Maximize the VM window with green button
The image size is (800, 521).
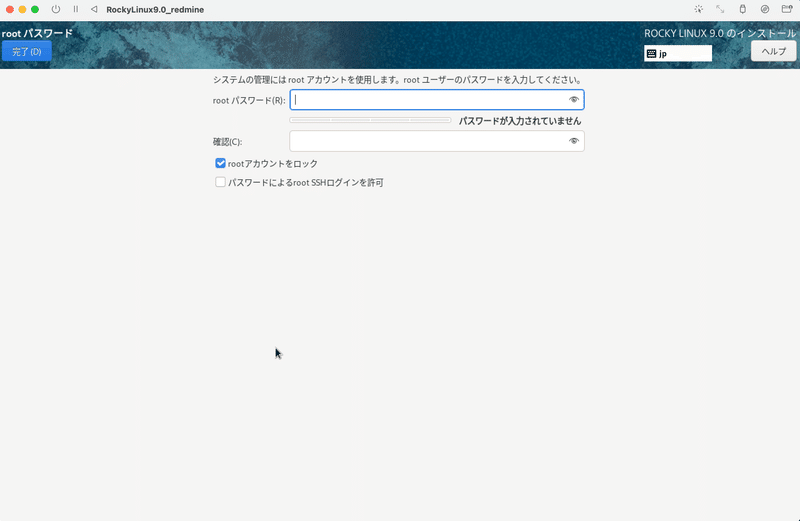35,9
